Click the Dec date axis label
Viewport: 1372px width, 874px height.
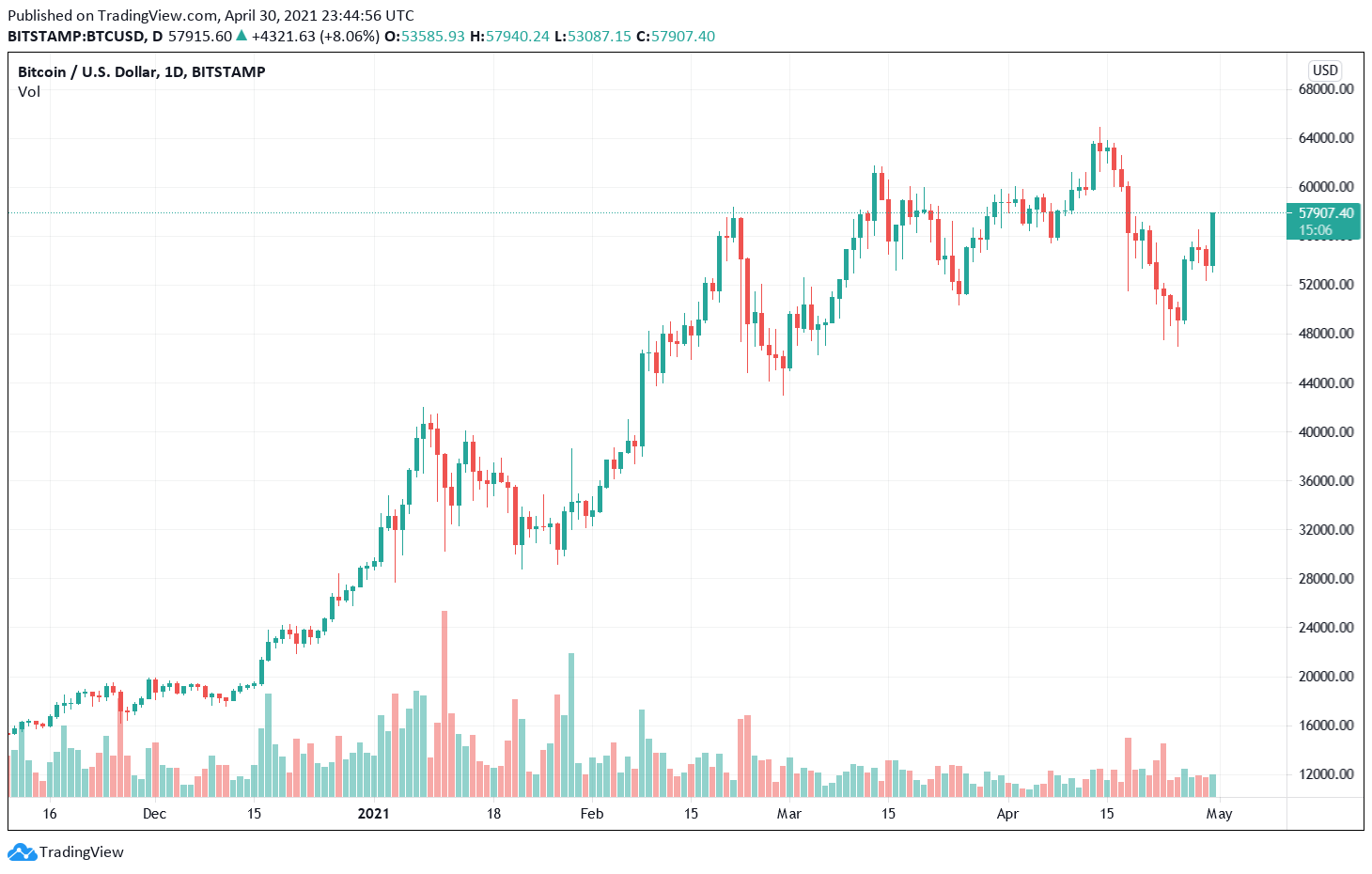154,814
